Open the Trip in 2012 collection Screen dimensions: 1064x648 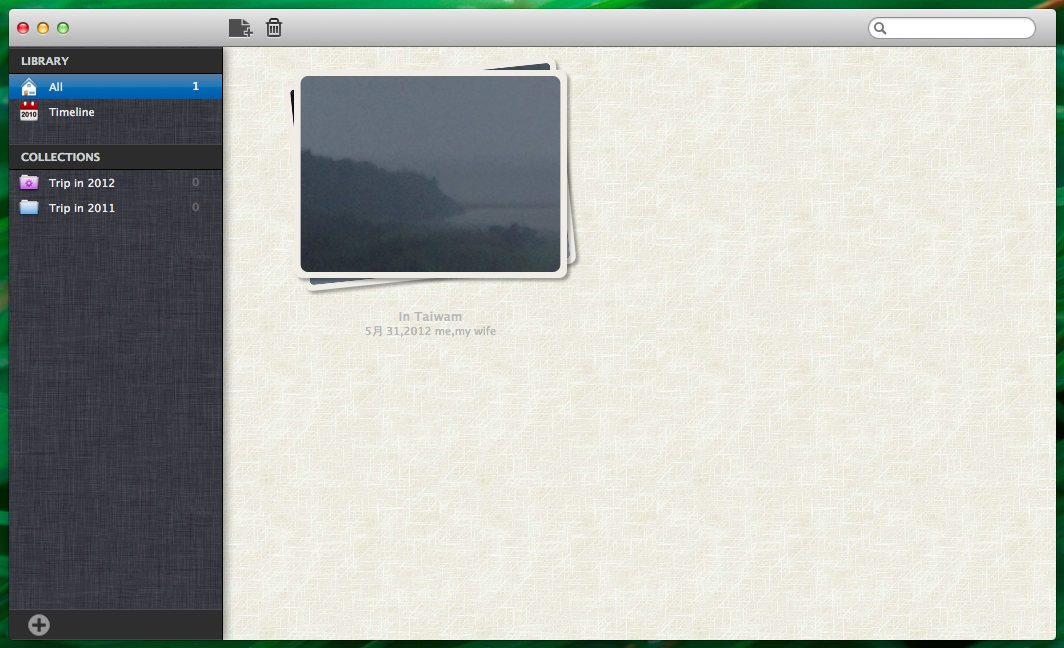[x=82, y=183]
